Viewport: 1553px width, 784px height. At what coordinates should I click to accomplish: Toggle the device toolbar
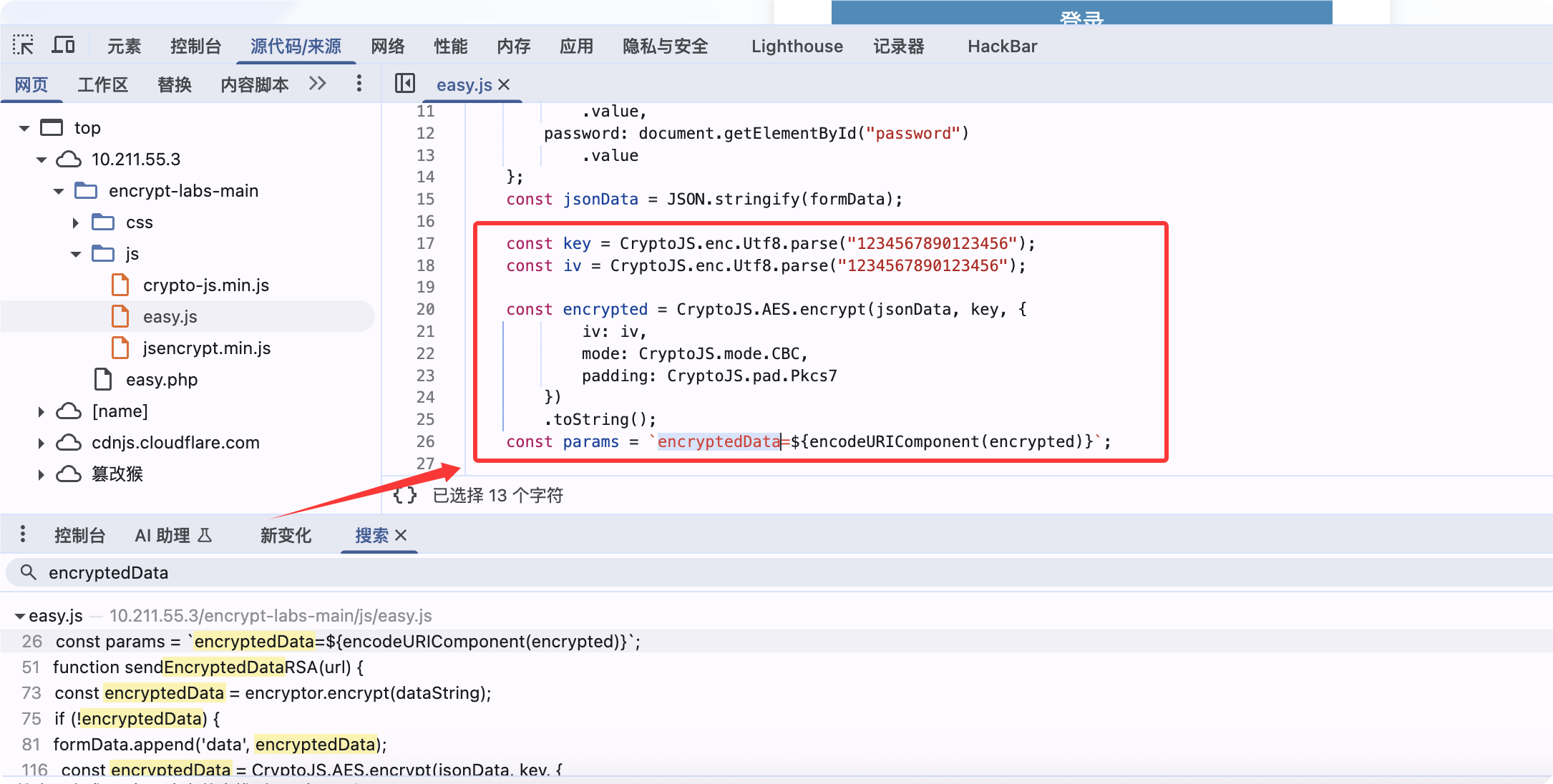point(63,44)
